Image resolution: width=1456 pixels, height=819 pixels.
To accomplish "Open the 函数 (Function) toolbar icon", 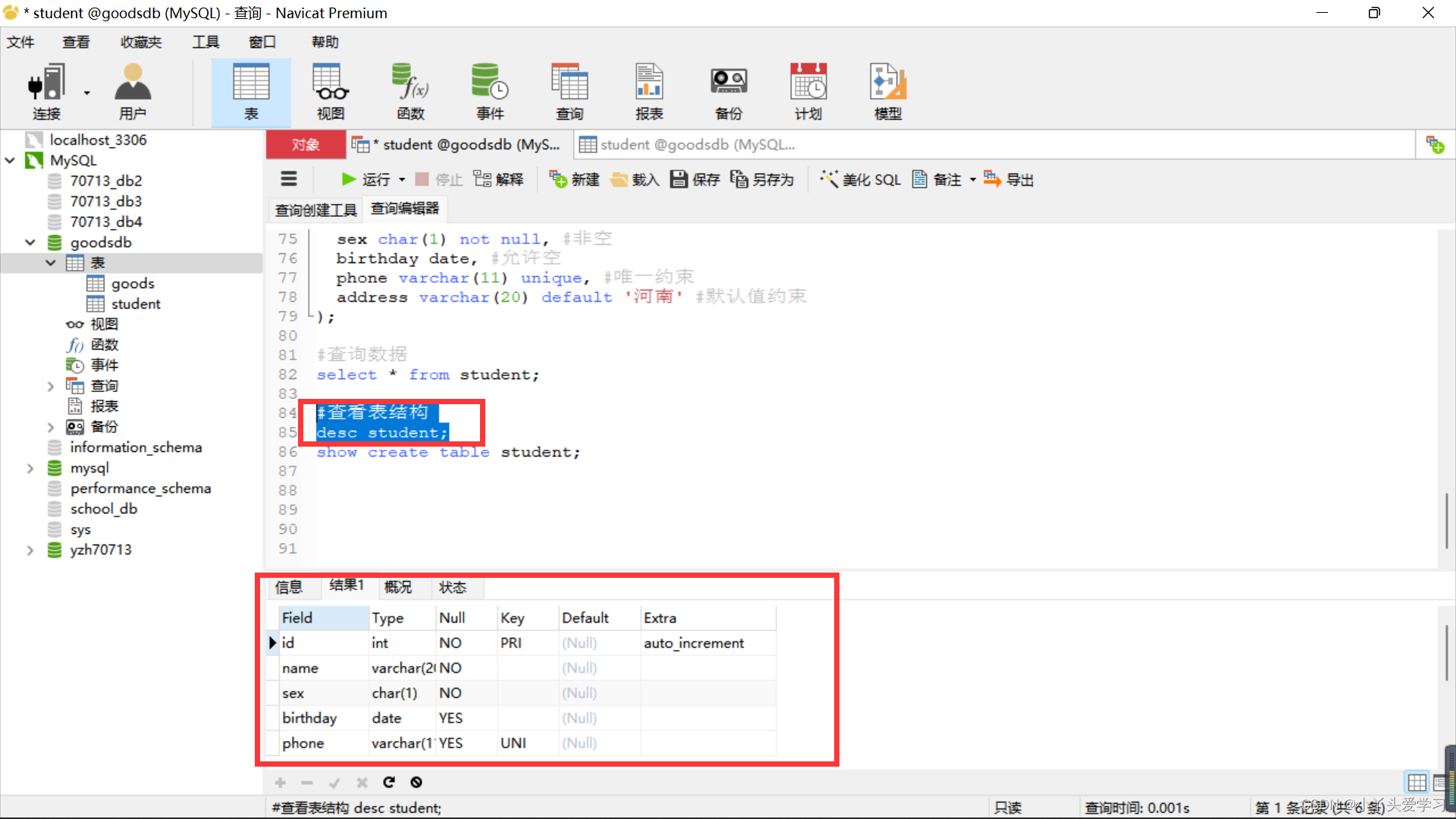I will pos(410,92).
